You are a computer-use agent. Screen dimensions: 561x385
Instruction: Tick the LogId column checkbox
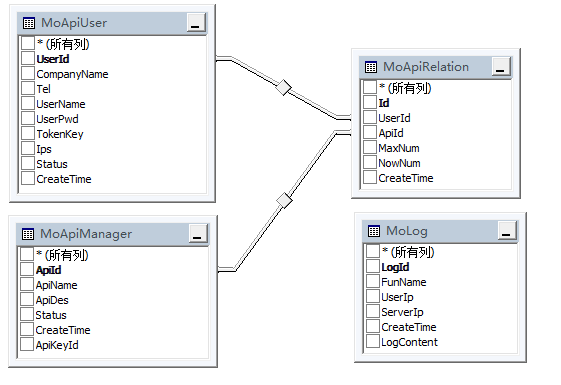point(372,266)
